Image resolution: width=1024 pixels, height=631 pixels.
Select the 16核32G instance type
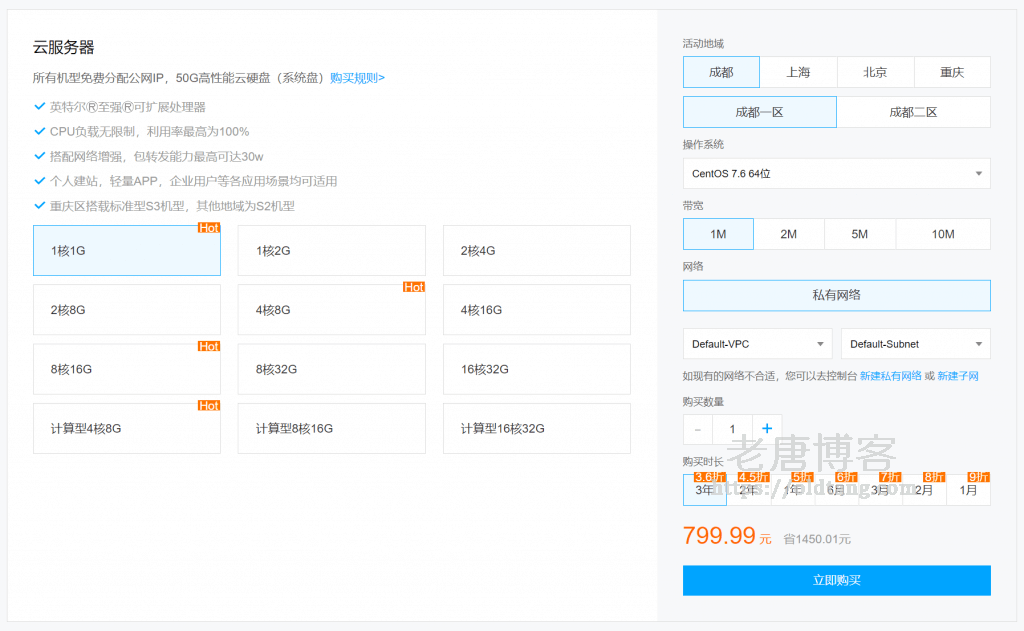(536, 368)
